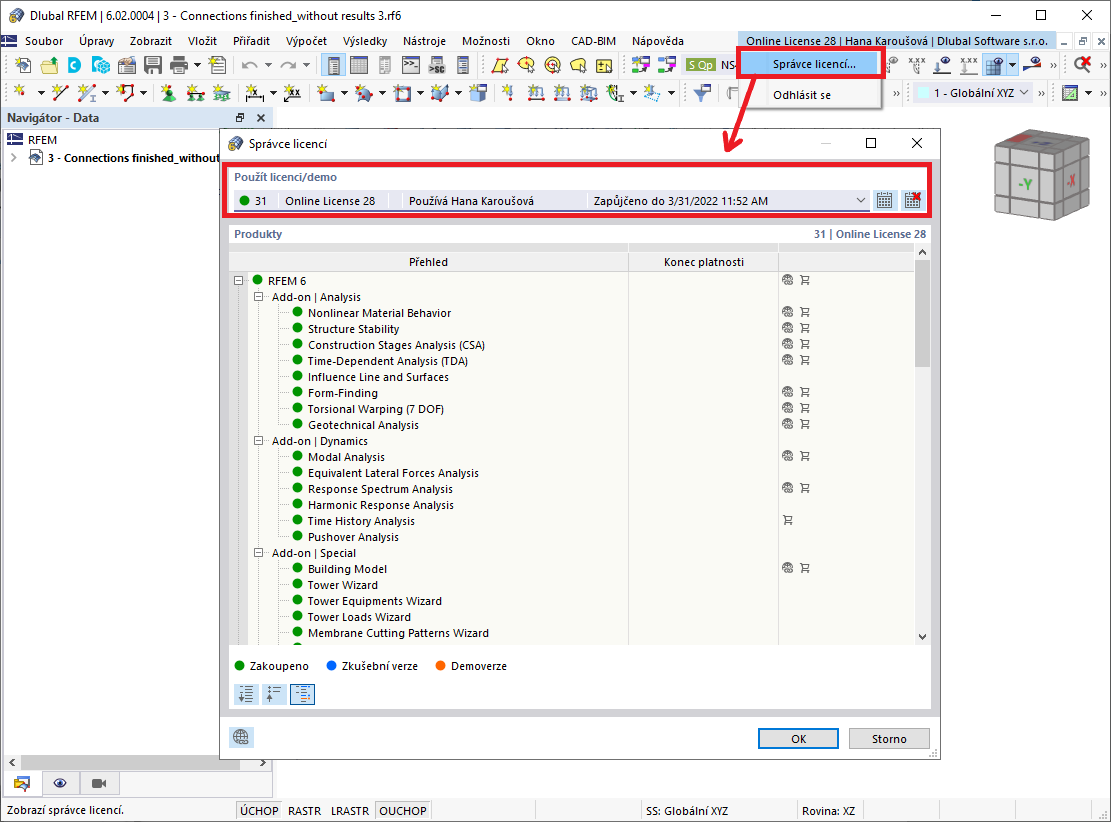The height and width of the screenshot is (822, 1111).
Task: Click the undo arrow in the toolbar
Action: coord(249,66)
